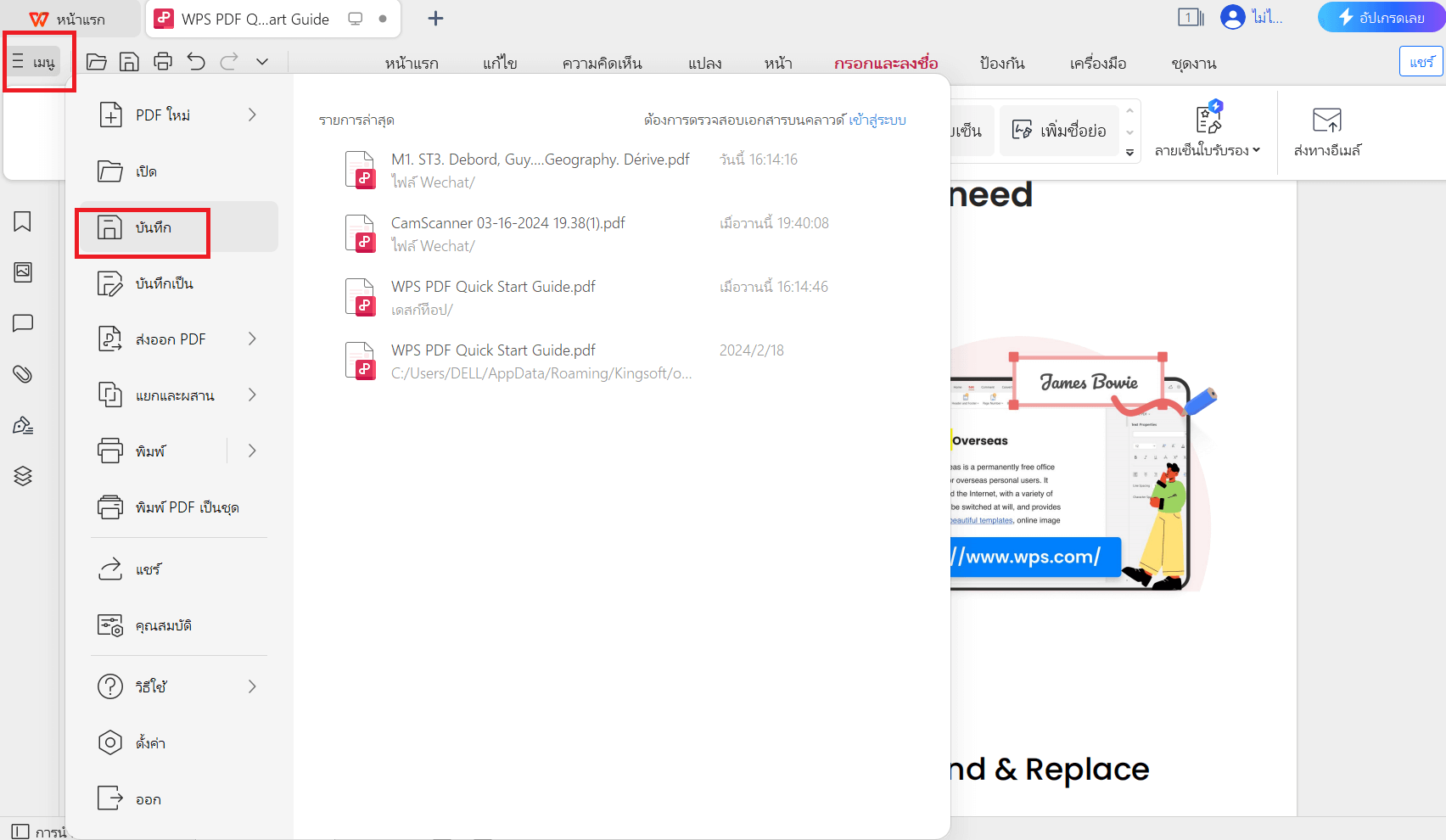Open the layers sidebar panel
This screenshot has width=1446, height=840.
point(23,476)
